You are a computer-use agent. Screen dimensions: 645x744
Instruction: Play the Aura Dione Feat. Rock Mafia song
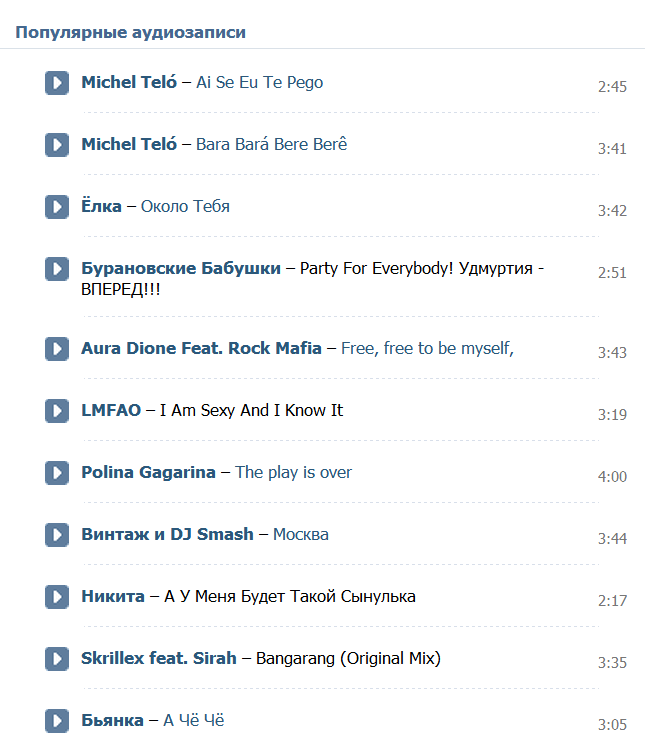pyautogui.click(x=57, y=349)
